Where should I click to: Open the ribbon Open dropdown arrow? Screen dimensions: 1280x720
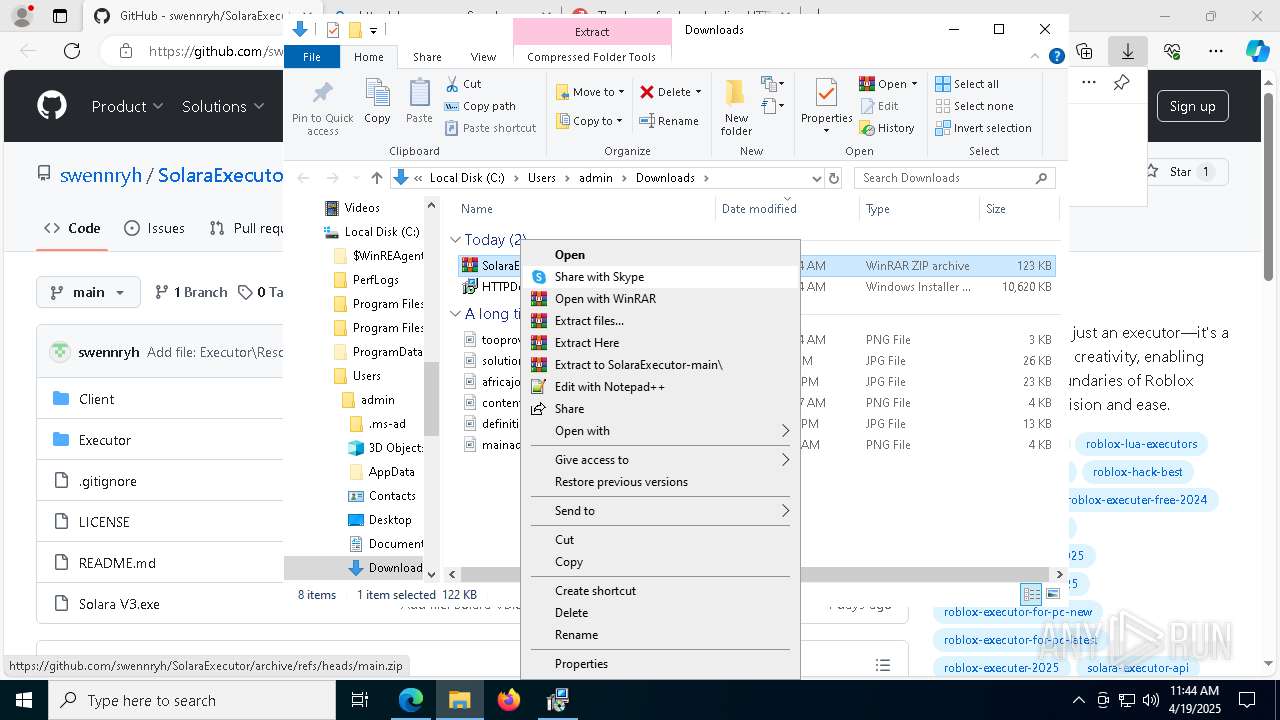tap(914, 84)
